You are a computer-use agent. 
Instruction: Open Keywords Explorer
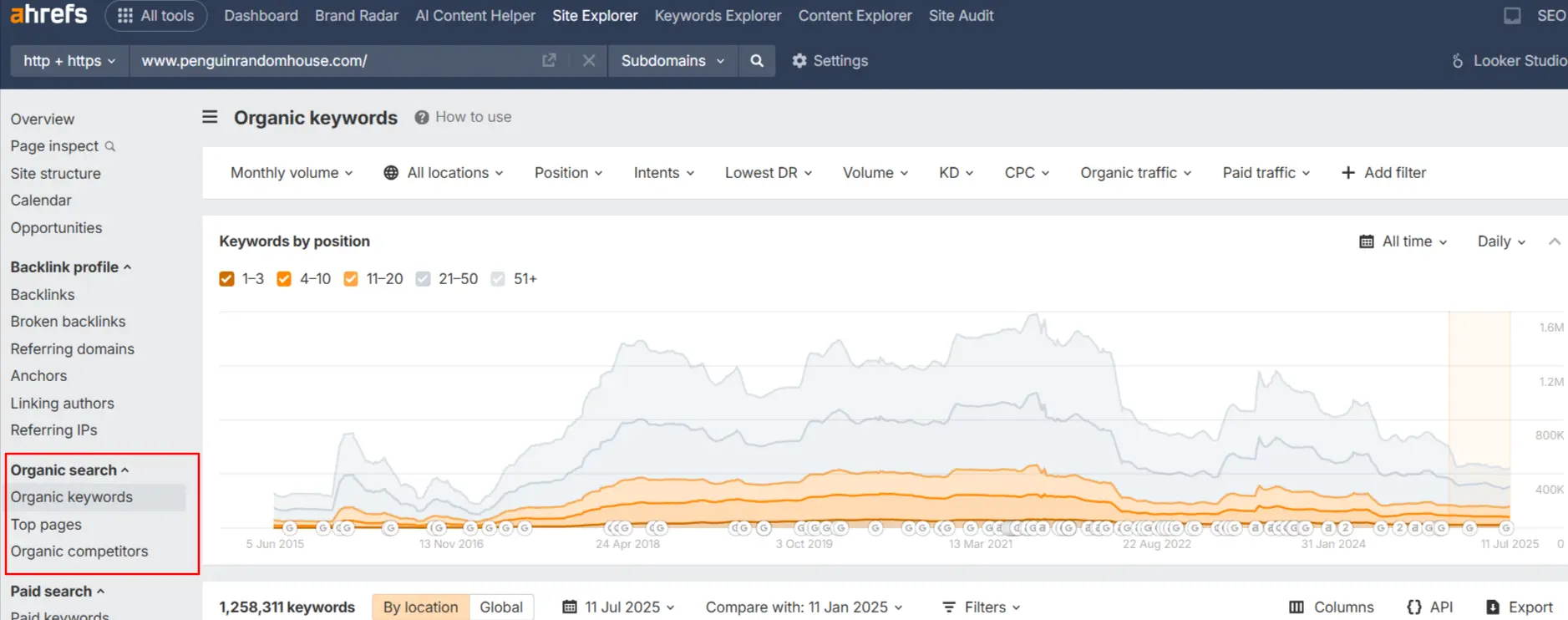tap(718, 16)
